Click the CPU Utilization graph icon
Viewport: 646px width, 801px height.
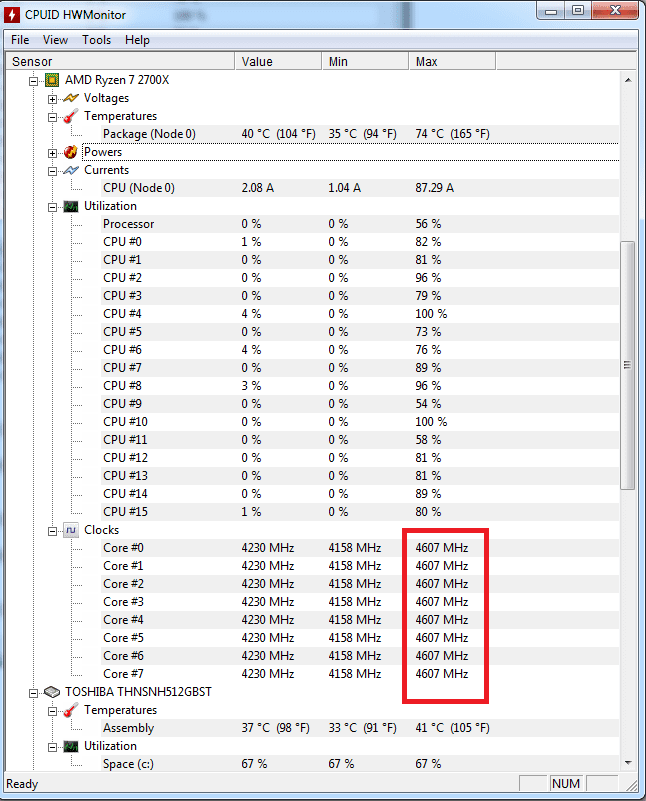70,206
